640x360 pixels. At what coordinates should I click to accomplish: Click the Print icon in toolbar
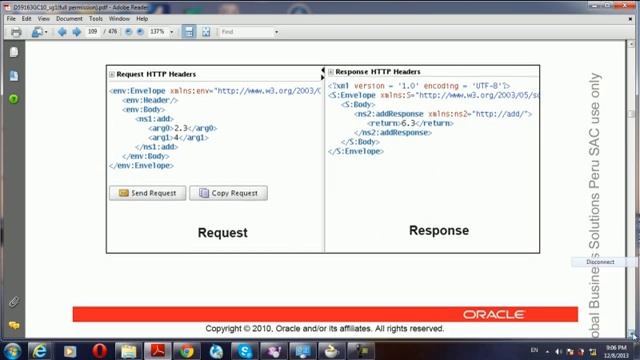pos(16,32)
